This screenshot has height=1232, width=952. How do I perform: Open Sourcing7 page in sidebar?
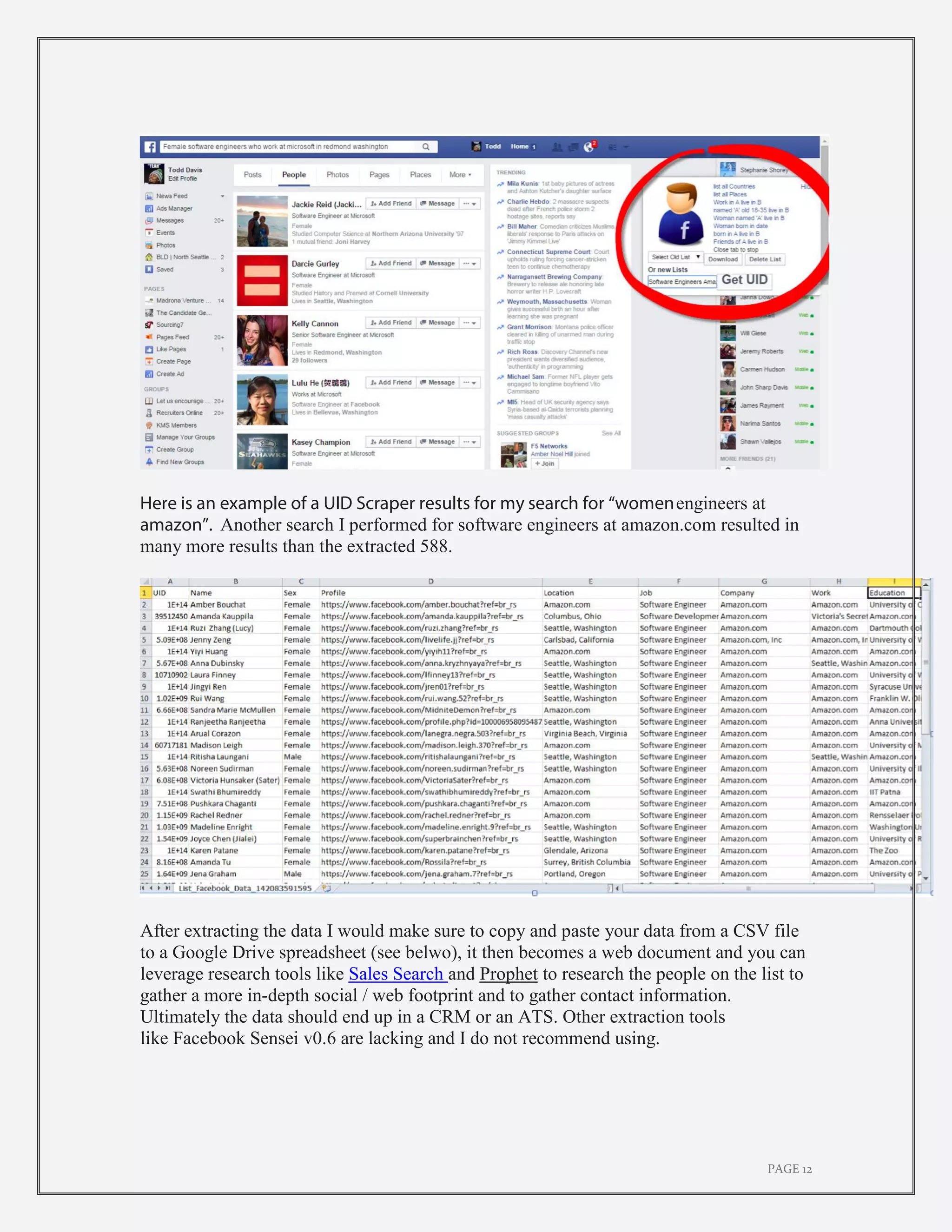point(170,325)
